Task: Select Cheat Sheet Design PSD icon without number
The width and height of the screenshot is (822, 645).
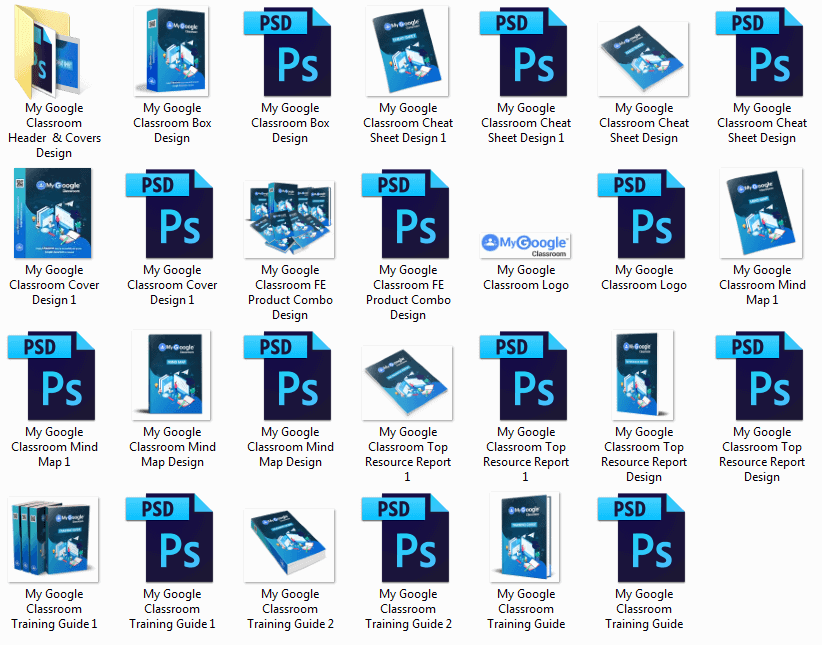Action: coord(759,51)
